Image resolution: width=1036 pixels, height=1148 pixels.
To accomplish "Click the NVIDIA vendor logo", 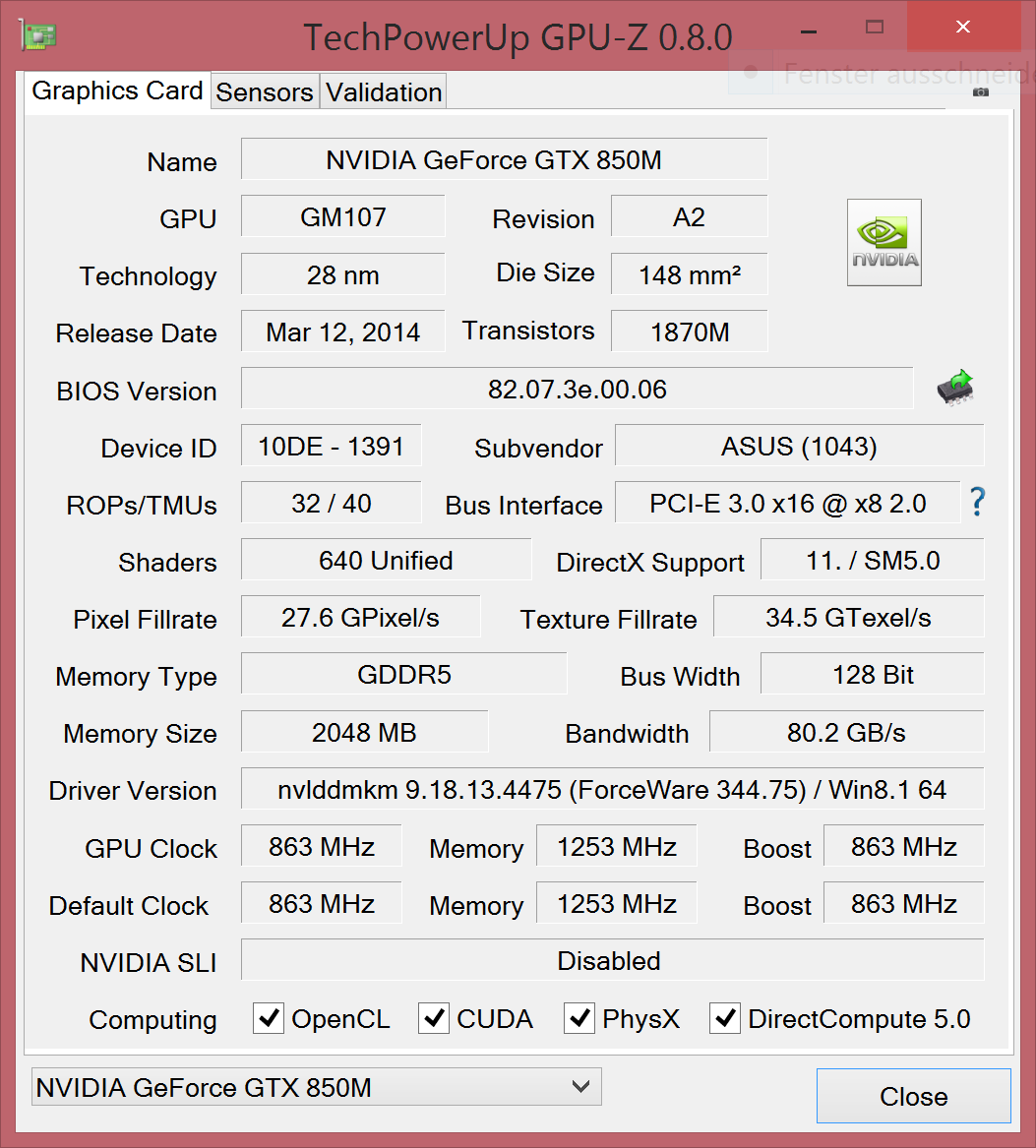I will pyautogui.click(x=884, y=242).
